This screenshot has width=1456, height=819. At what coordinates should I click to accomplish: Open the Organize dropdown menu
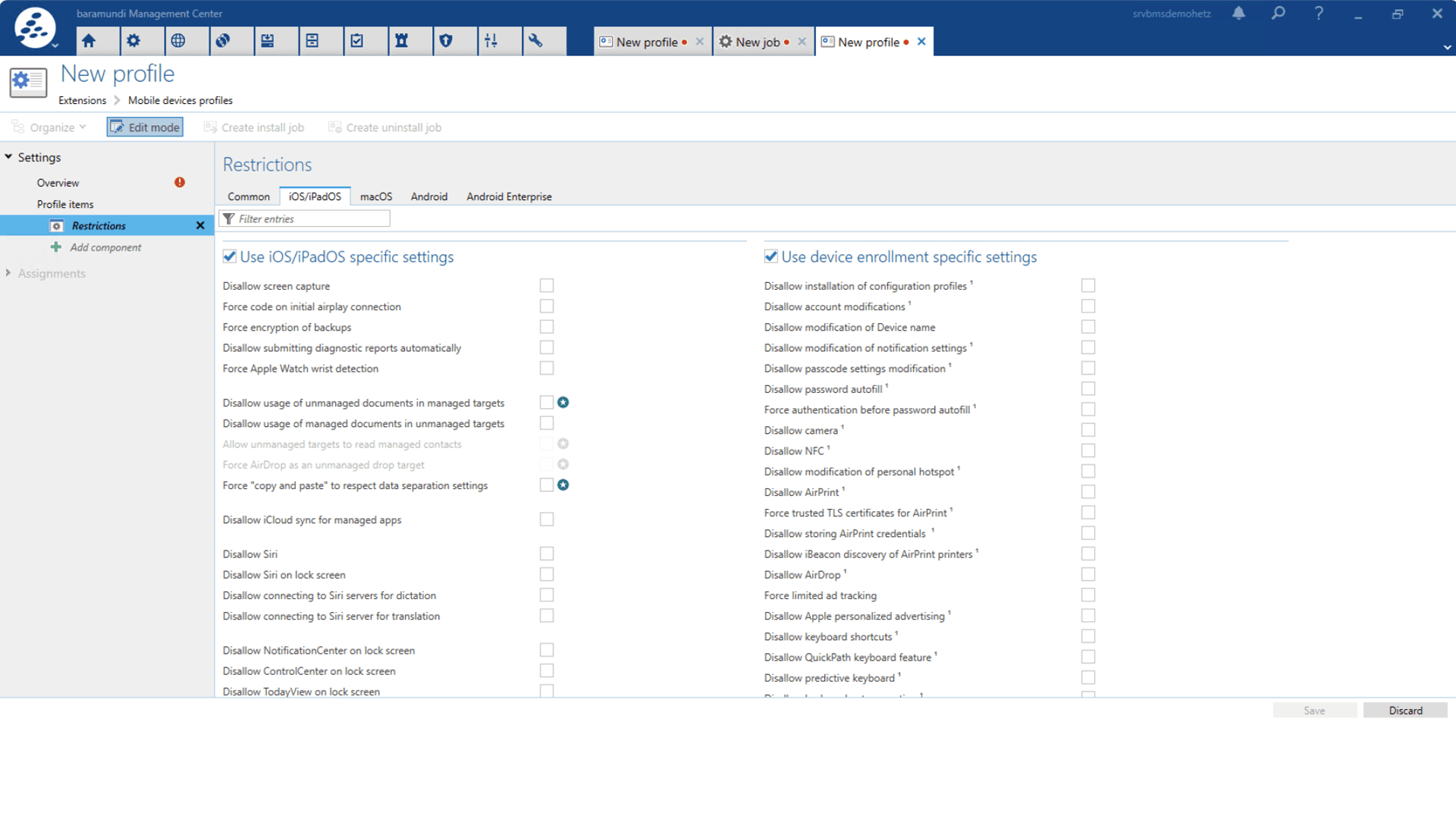pos(49,127)
